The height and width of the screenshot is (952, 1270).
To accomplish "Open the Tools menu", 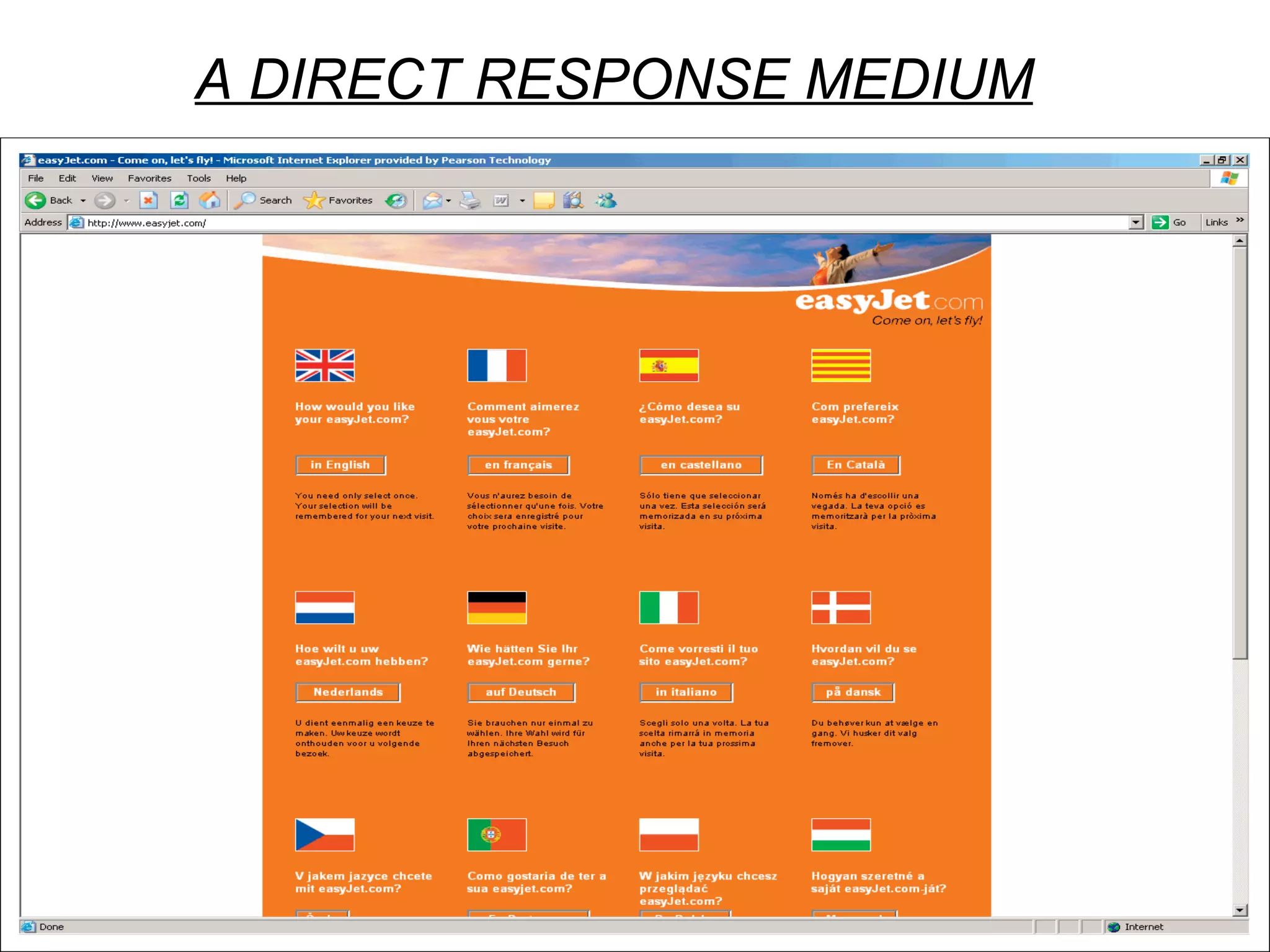I will click(199, 178).
